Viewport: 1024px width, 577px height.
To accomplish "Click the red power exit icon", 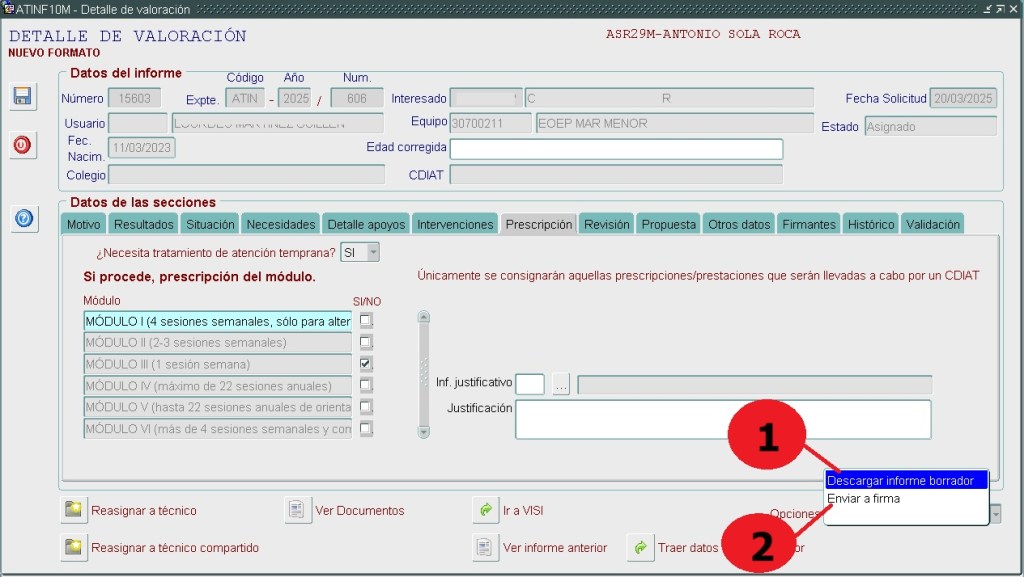I will click(x=22, y=145).
